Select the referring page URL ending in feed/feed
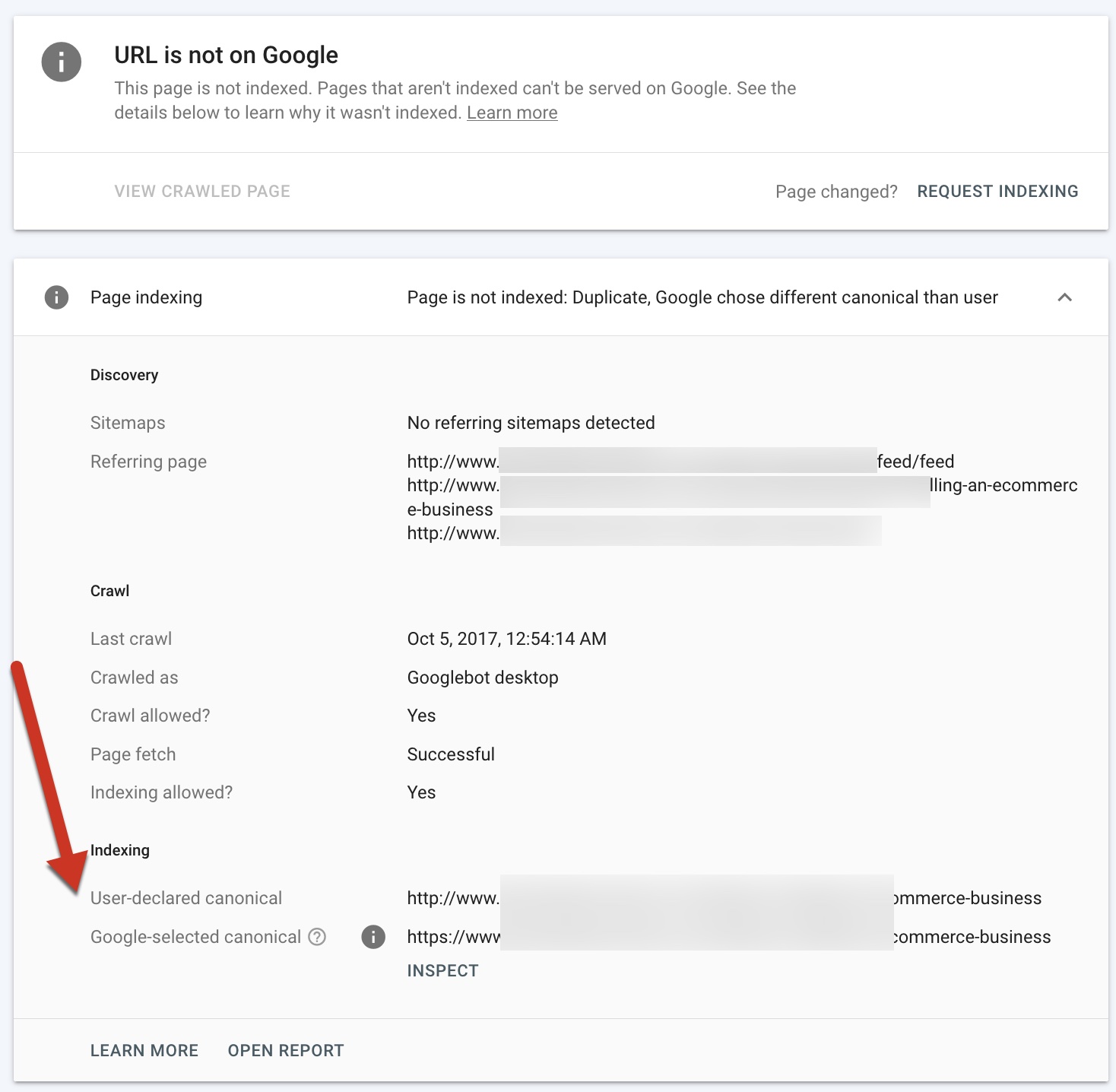Screen dimensions: 1116x1092 (x=680, y=462)
